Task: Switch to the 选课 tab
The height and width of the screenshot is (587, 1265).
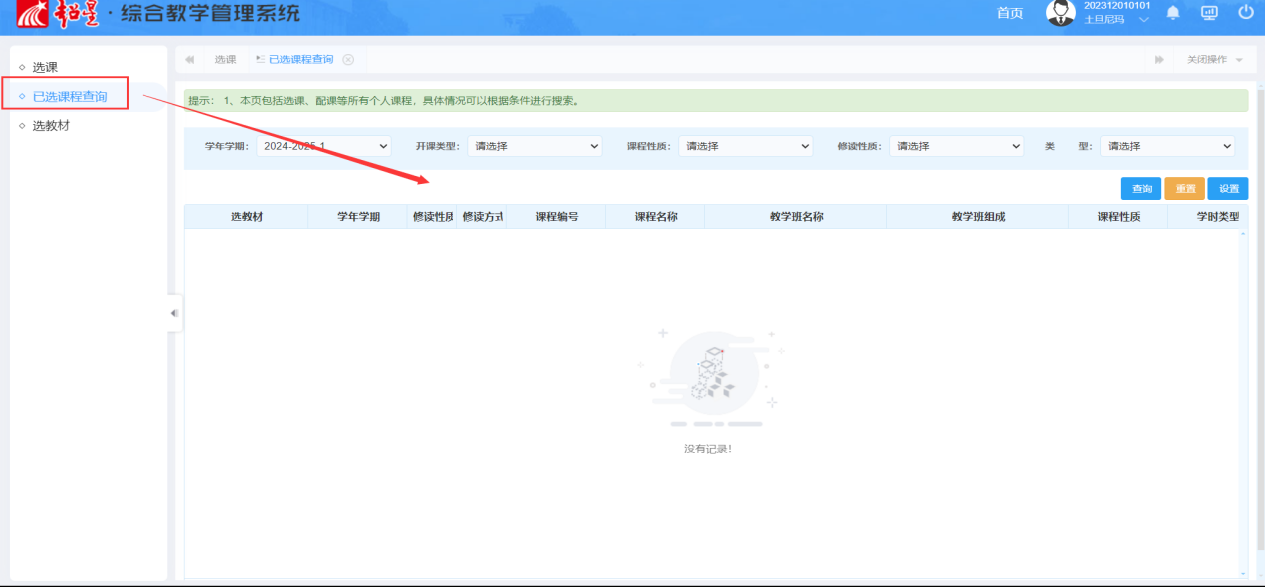Action: click(225, 60)
